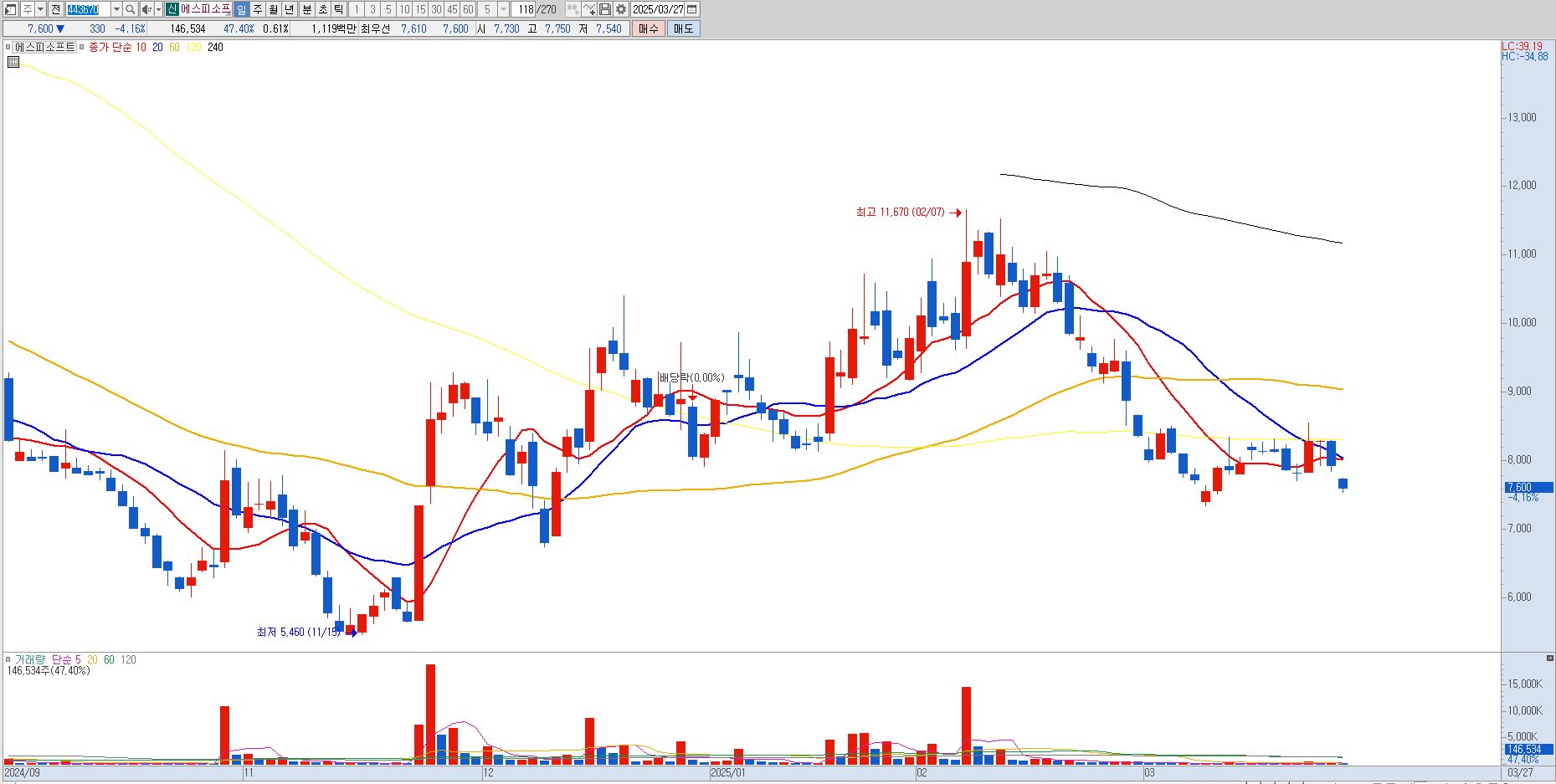The image size is (1556, 784).
Task: Click the data grid icon below stock name
Action: point(13,62)
